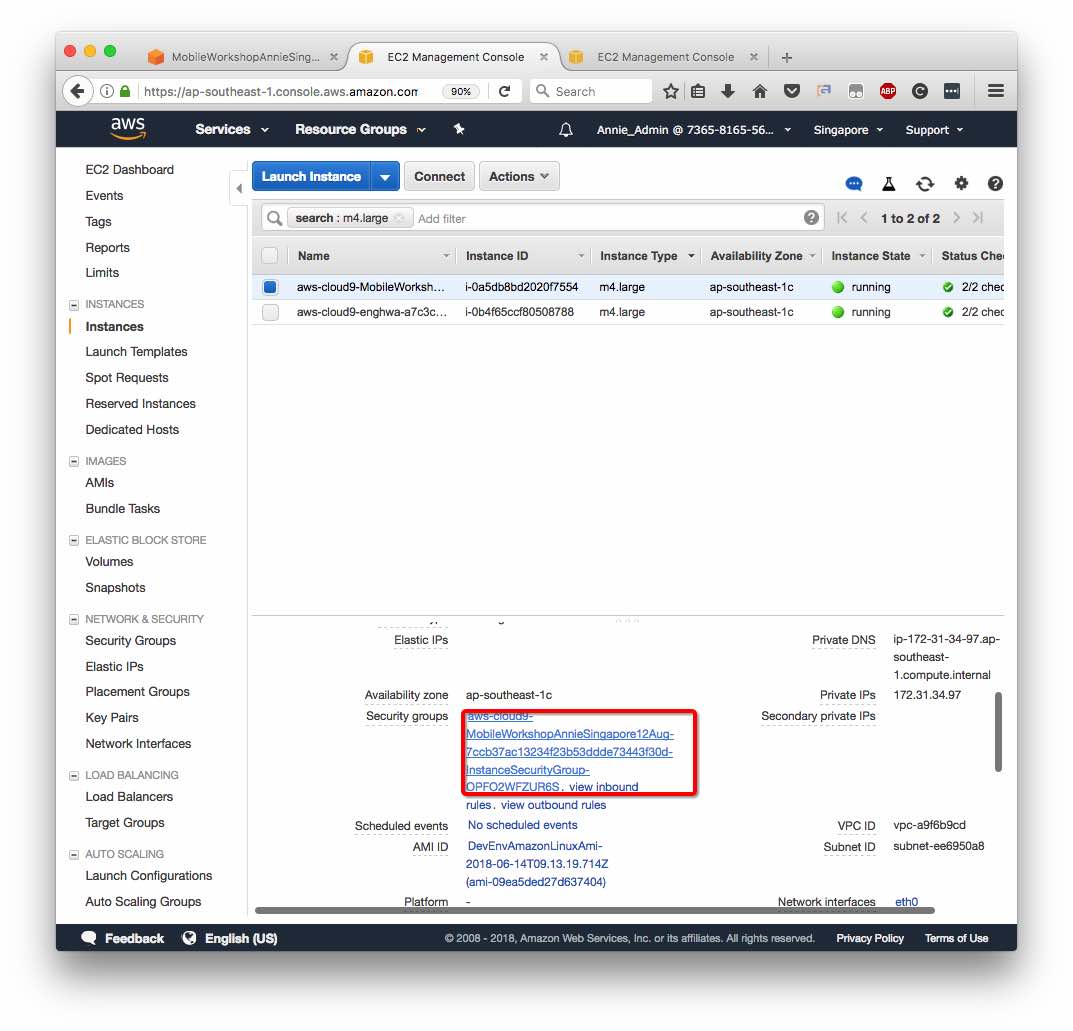Open the Firefox downloads arrow
The height and width of the screenshot is (1031, 1073).
[x=728, y=91]
